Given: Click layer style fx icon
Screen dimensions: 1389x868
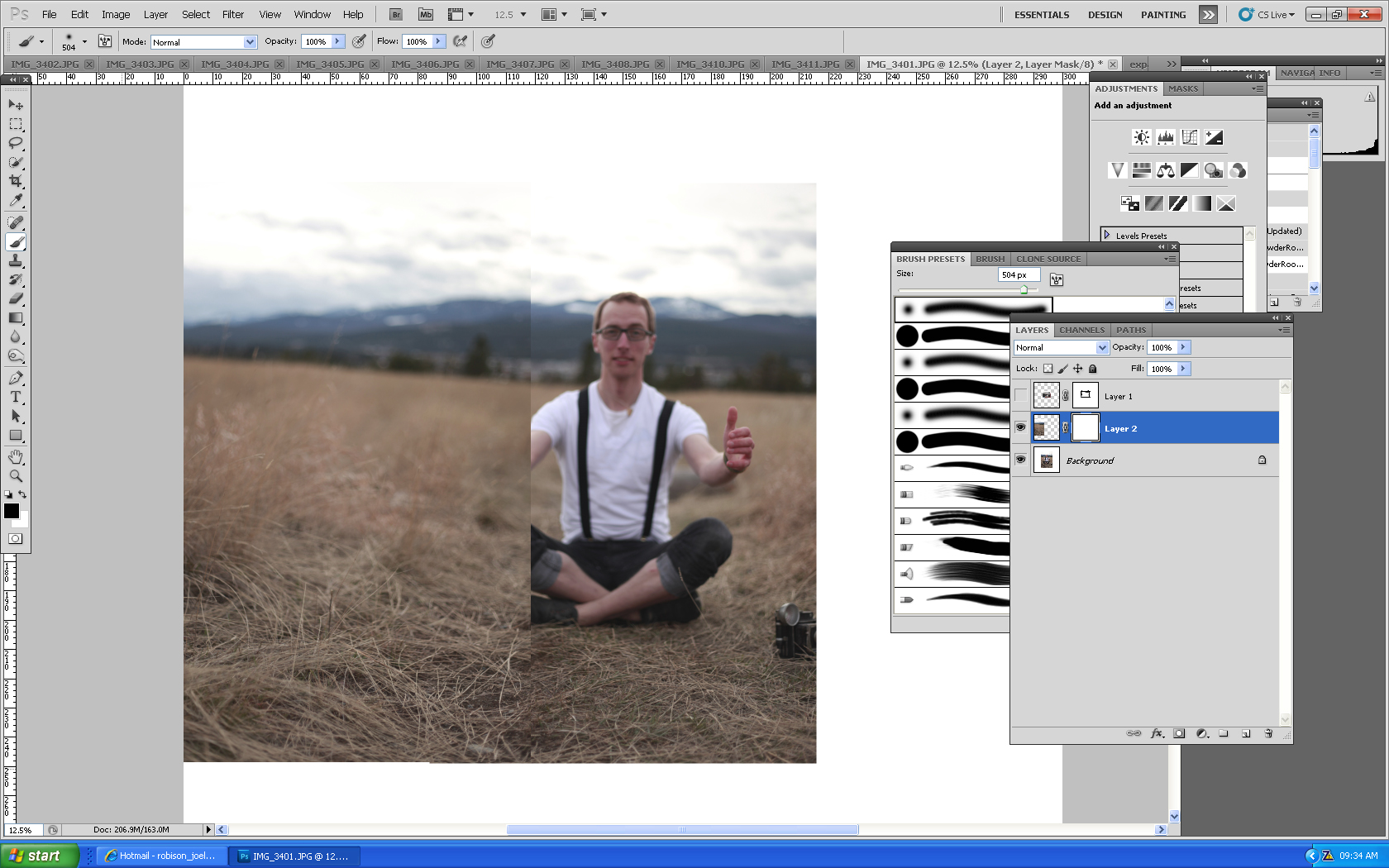Looking at the screenshot, I should [1157, 733].
